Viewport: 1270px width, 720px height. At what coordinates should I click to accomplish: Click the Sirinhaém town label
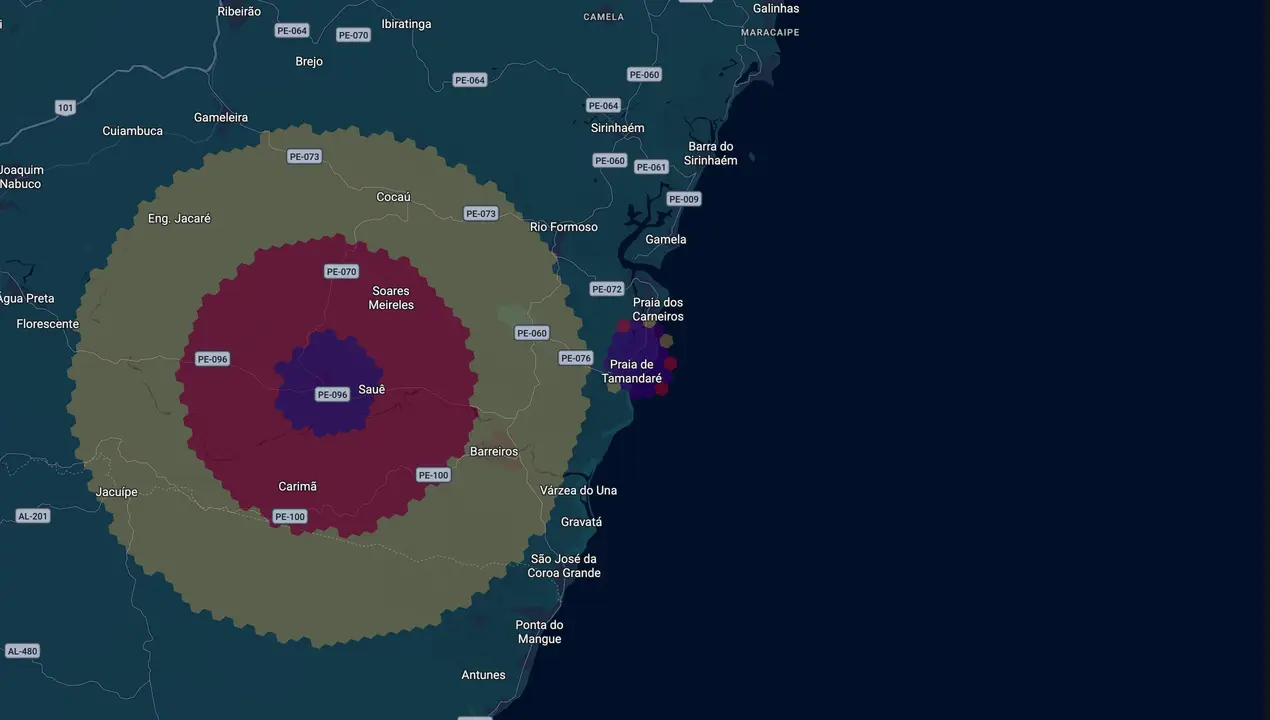[x=618, y=128]
